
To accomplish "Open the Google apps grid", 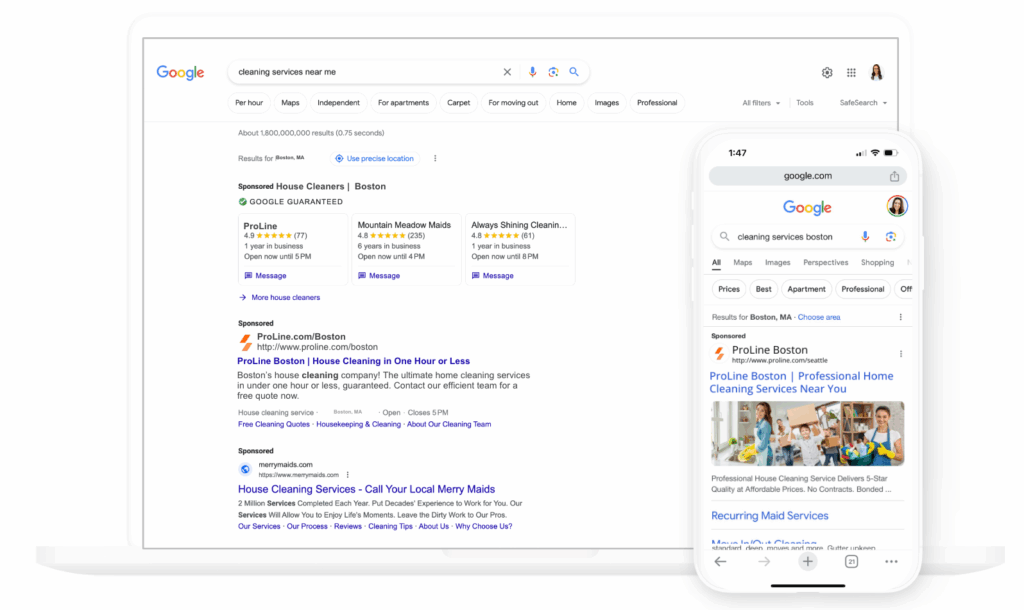I will tap(851, 72).
